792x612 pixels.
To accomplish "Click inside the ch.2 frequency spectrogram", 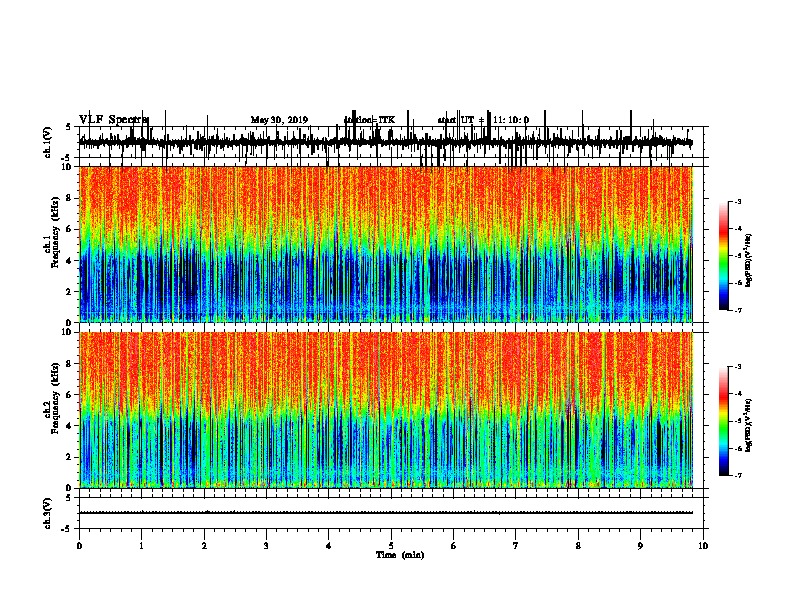I will 386,410.
